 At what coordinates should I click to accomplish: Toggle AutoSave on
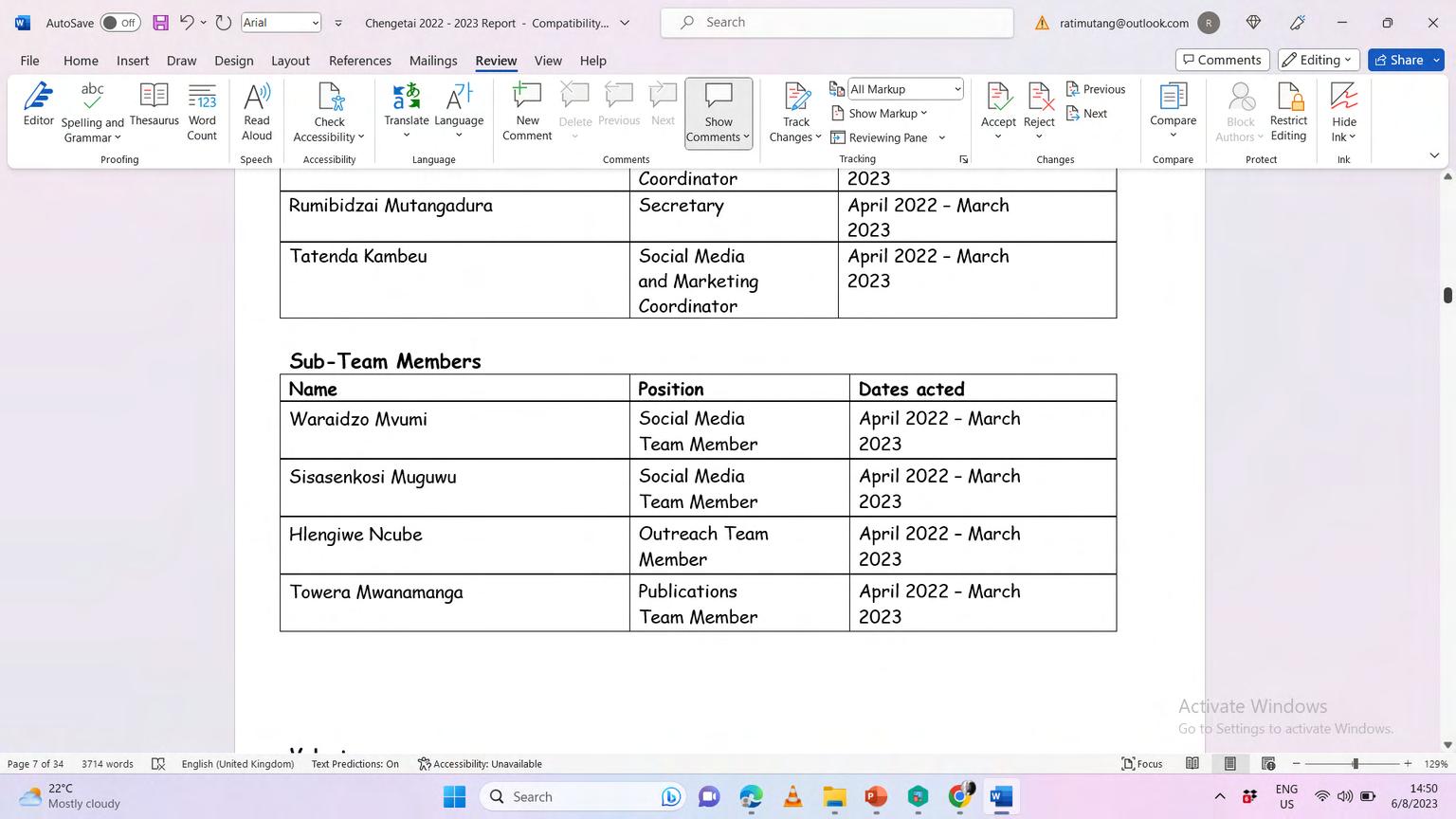[x=120, y=23]
